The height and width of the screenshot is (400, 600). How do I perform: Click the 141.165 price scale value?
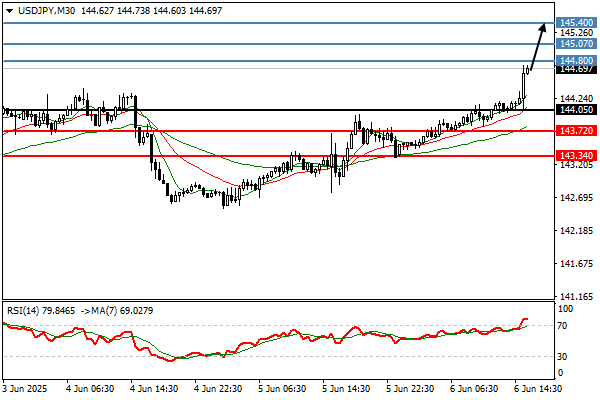point(576,297)
